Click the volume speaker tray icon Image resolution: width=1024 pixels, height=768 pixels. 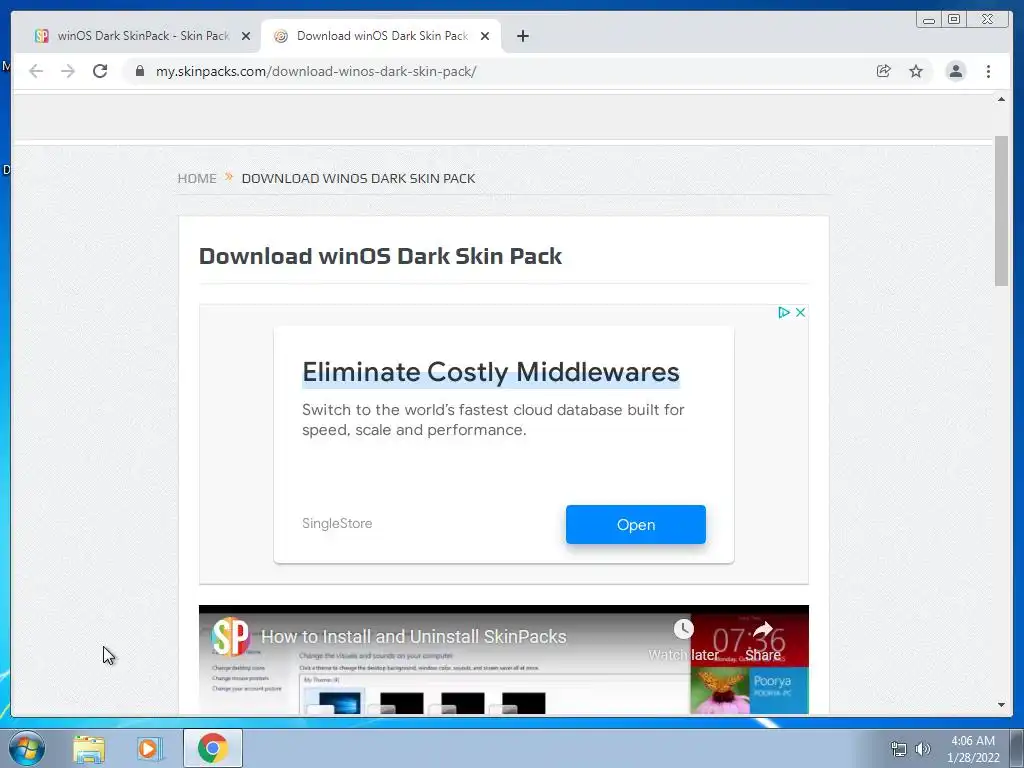[x=923, y=749]
